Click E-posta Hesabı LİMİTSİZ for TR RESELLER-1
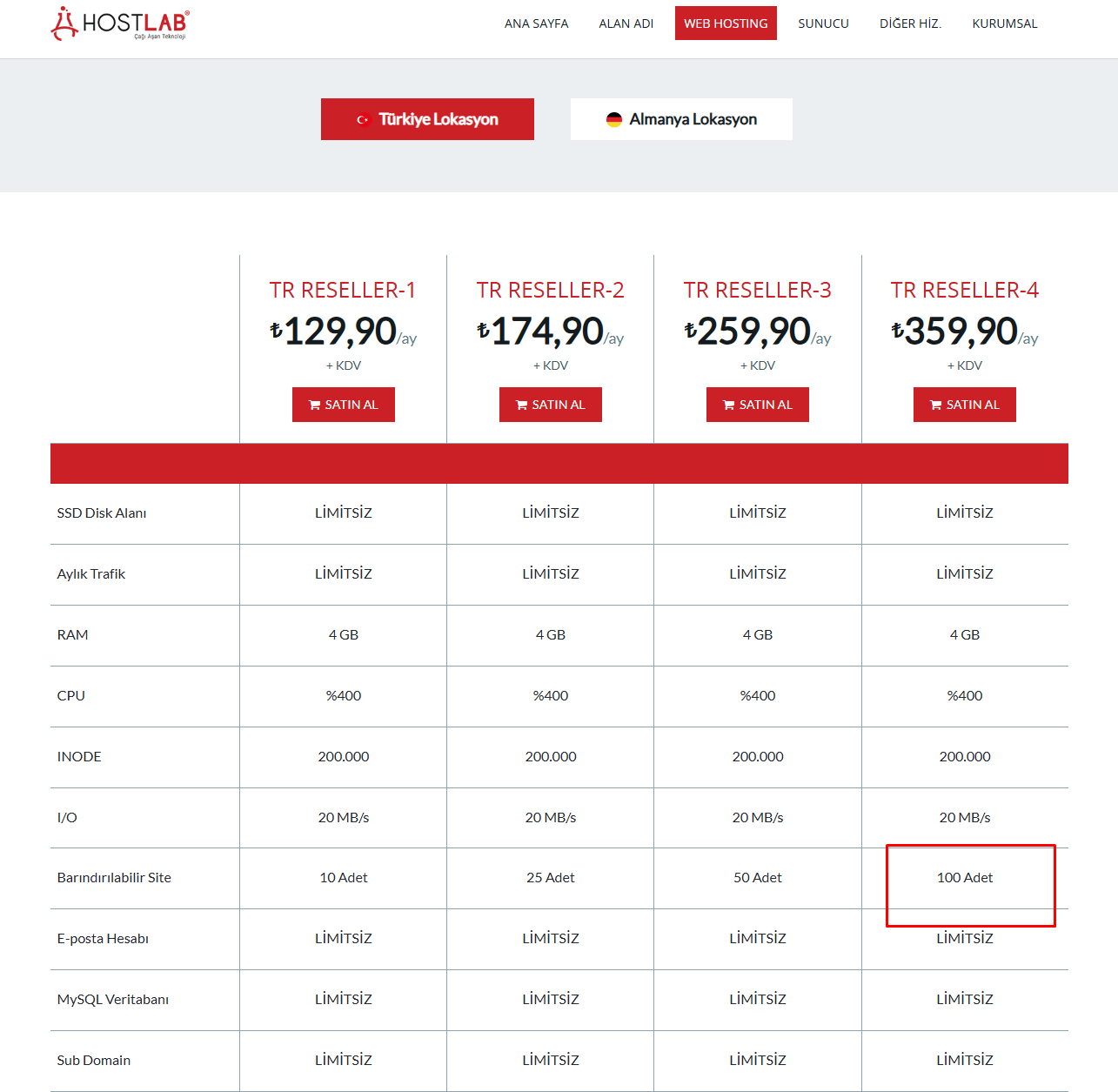Image resolution: width=1118 pixels, height=1092 pixels. tap(344, 939)
